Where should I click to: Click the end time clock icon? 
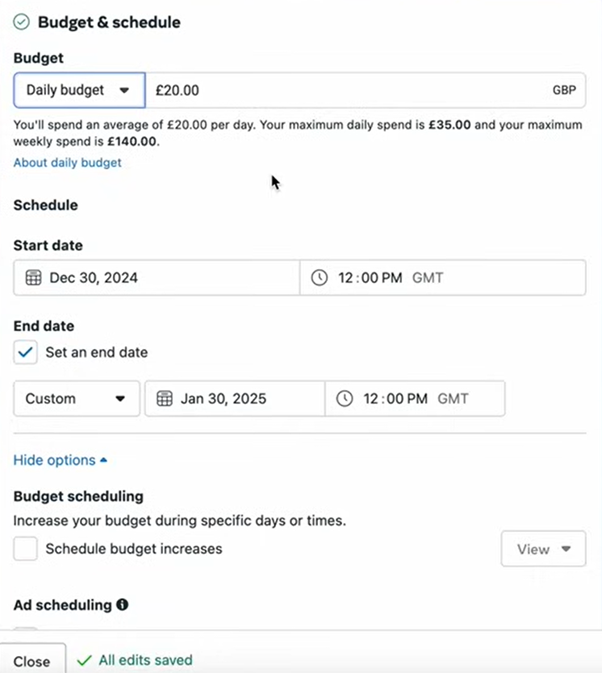344,398
